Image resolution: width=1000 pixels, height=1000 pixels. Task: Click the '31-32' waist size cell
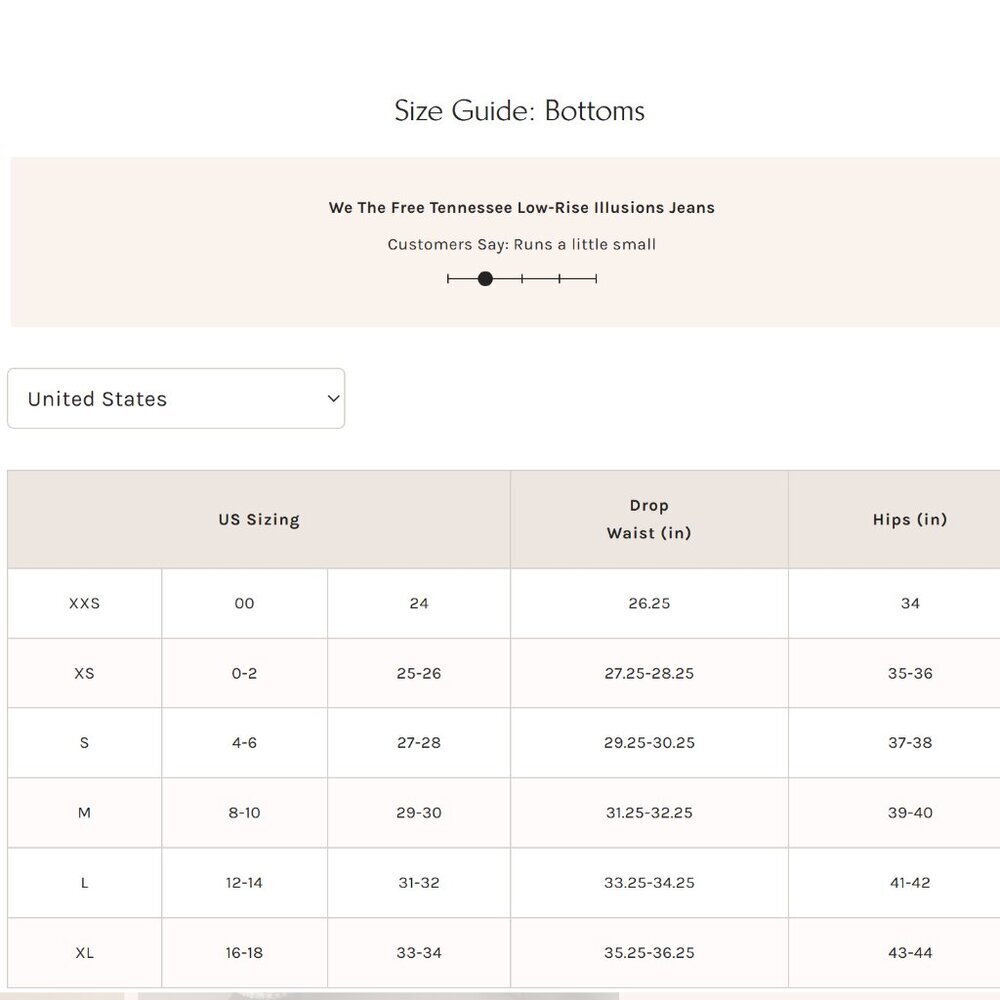[419, 883]
